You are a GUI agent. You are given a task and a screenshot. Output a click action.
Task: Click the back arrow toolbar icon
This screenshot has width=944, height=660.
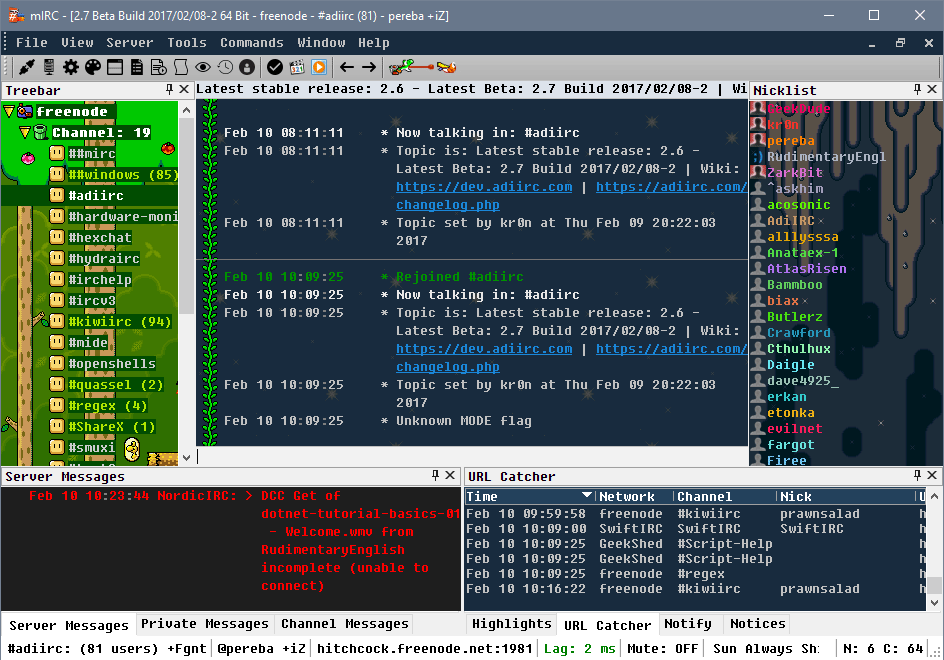[x=347, y=67]
